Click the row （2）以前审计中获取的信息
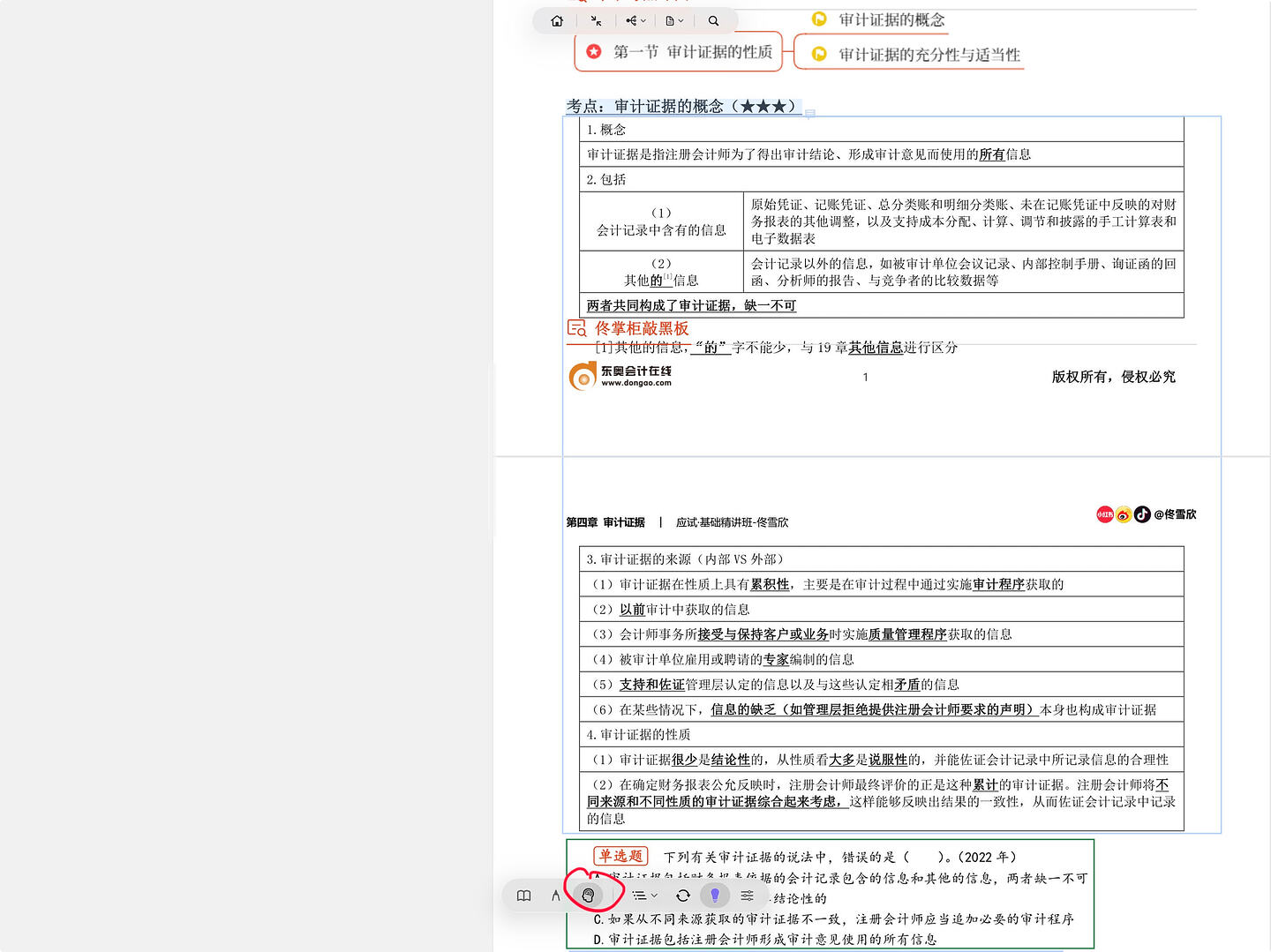 point(882,610)
